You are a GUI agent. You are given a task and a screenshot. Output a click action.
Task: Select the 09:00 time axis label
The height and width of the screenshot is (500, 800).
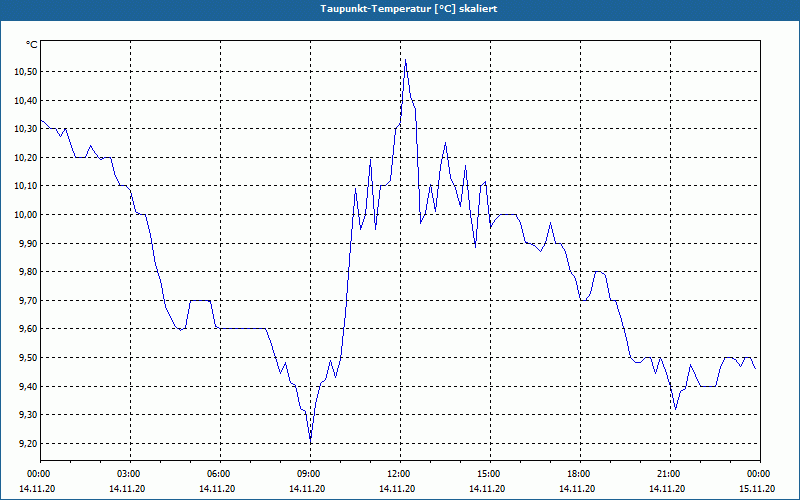click(309, 474)
